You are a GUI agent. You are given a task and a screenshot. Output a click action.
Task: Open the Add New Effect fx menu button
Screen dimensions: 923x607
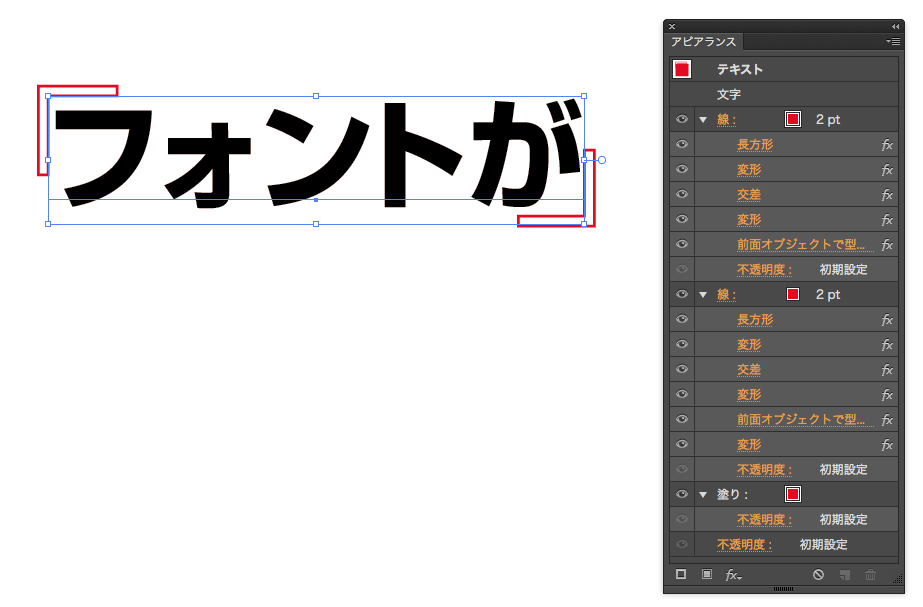coord(733,575)
